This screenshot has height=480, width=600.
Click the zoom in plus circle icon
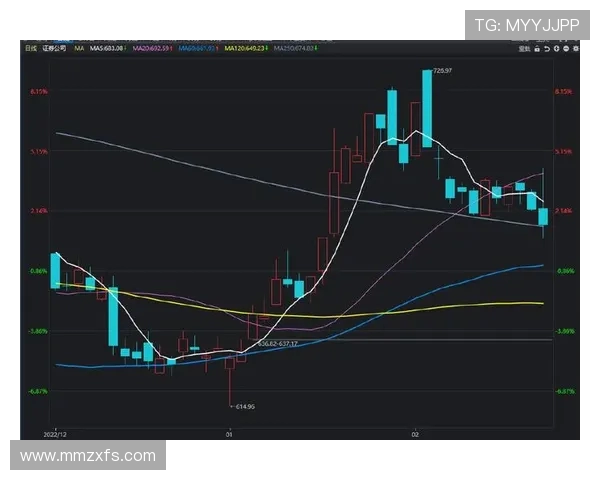[556, 49]
